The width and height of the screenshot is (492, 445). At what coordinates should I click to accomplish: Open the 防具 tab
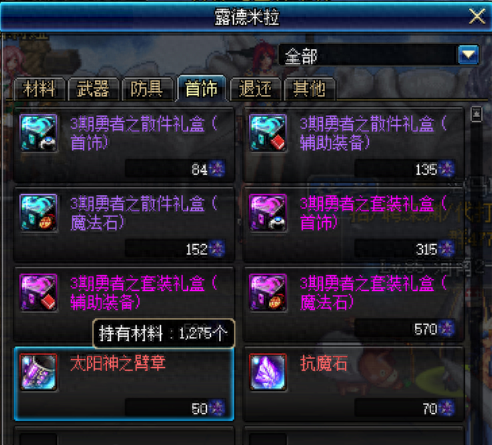point(147,89)
